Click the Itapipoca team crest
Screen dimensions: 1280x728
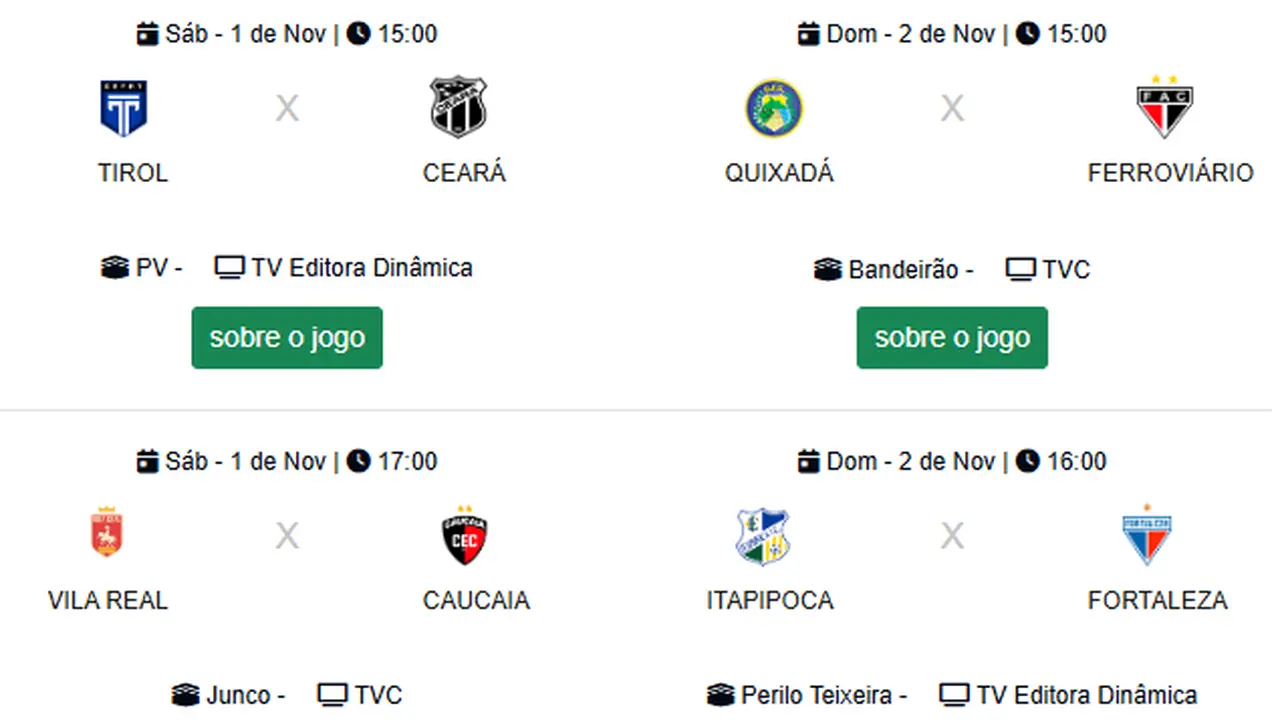[x=763, y=536]
